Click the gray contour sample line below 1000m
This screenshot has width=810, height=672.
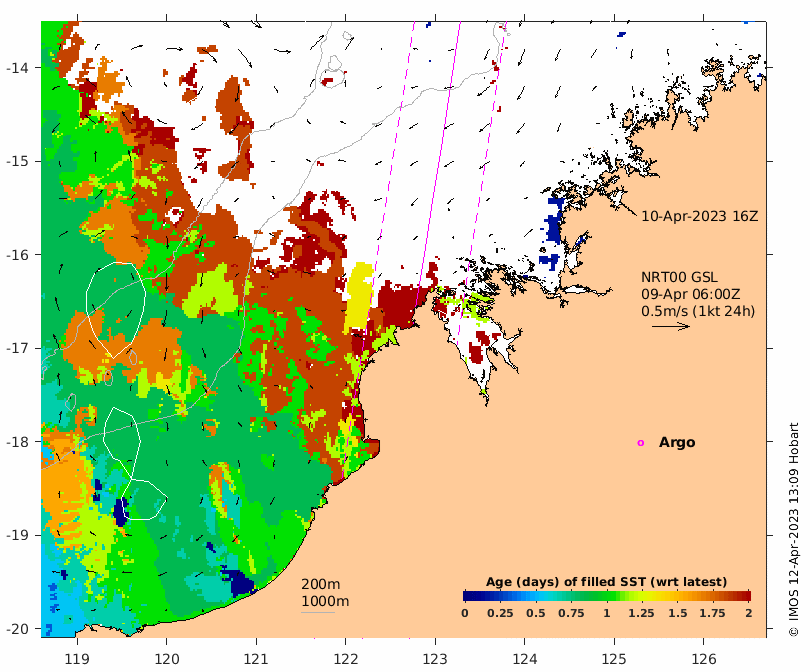pos(318,613)
